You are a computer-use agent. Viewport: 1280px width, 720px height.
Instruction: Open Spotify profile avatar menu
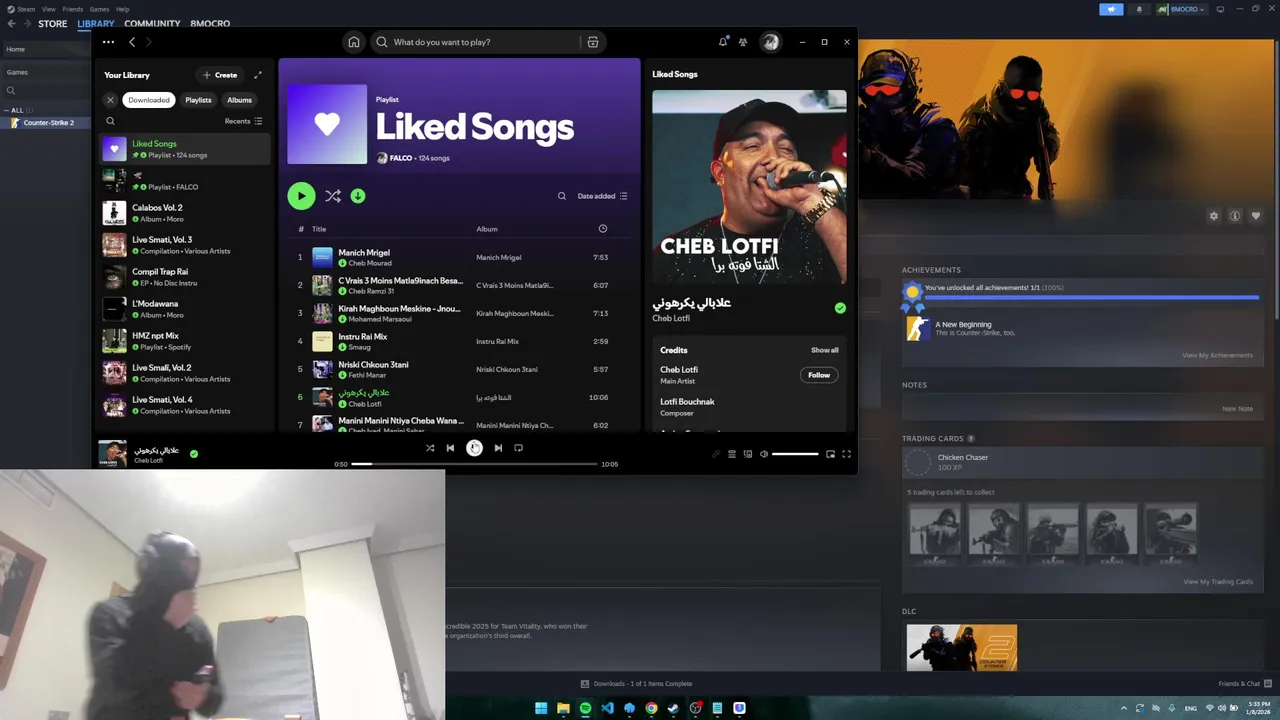770,42
